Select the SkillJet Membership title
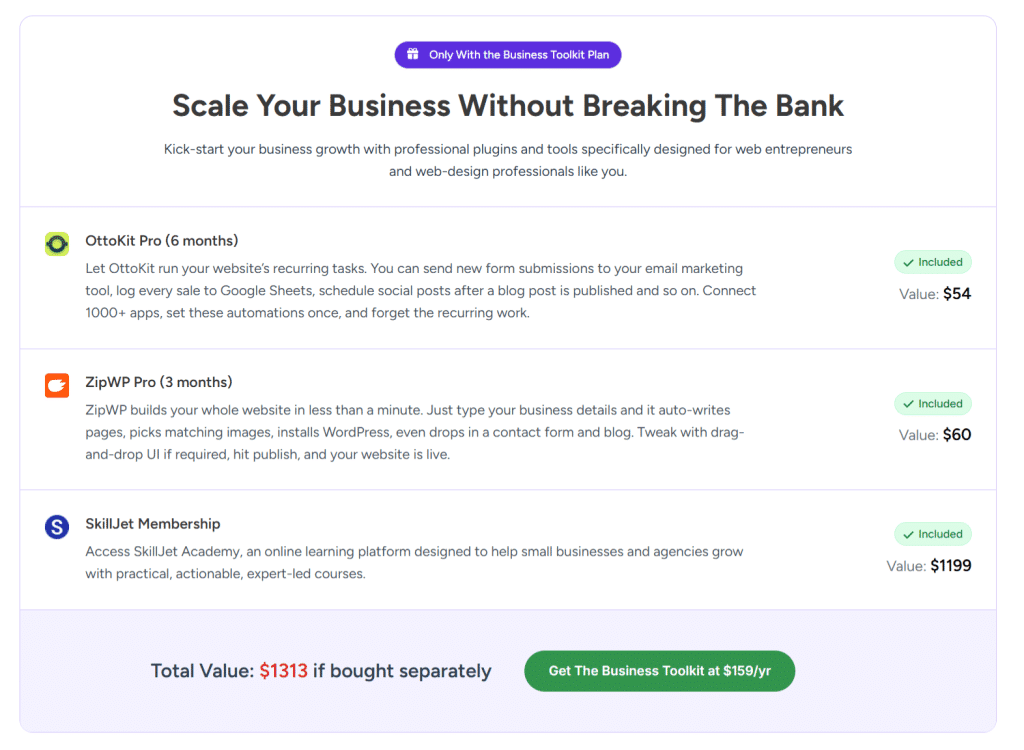Image resolution: width=1024 pixels, height=750 pixels. coord(153,524)
